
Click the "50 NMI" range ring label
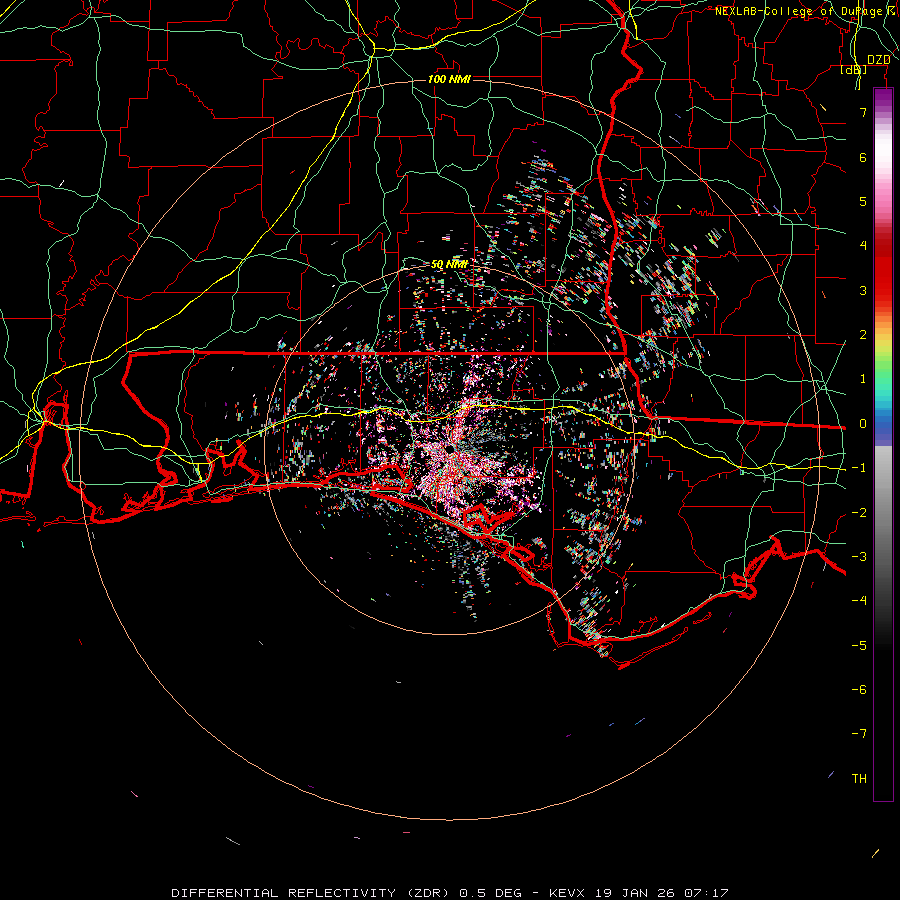[x=449, y=264]
